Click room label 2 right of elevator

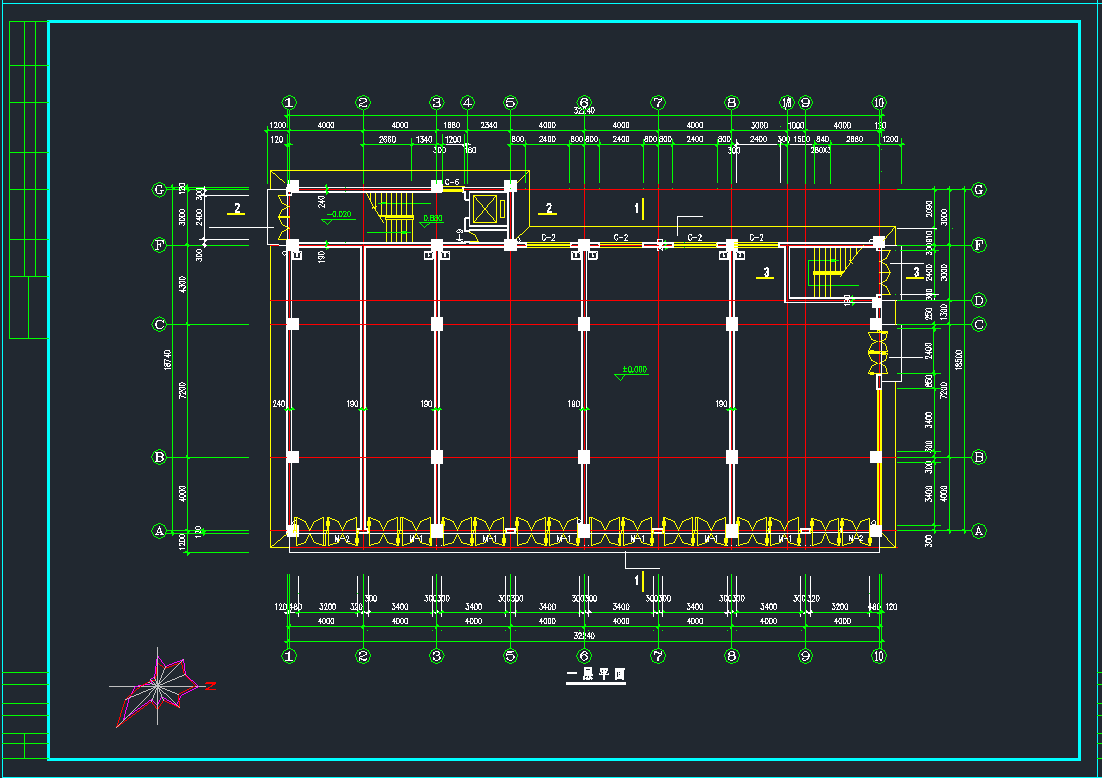click(548, 208)
